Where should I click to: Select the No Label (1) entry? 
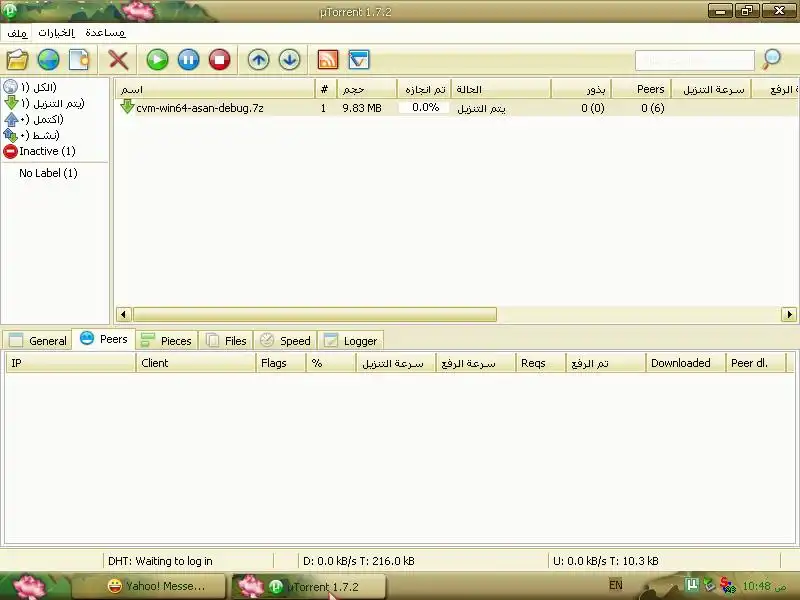[x=48, y=173]
